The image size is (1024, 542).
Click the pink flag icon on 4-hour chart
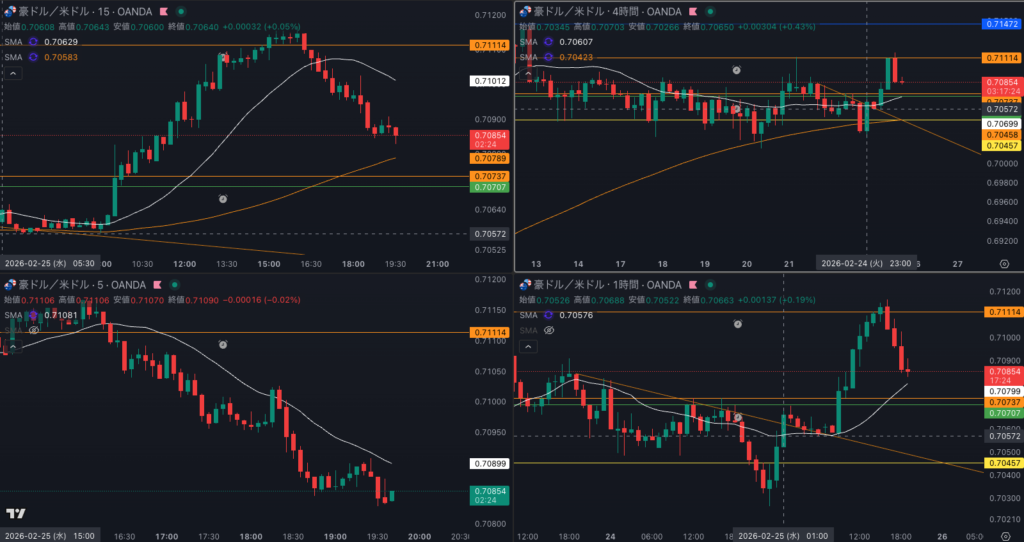click(x=692, y=11)
